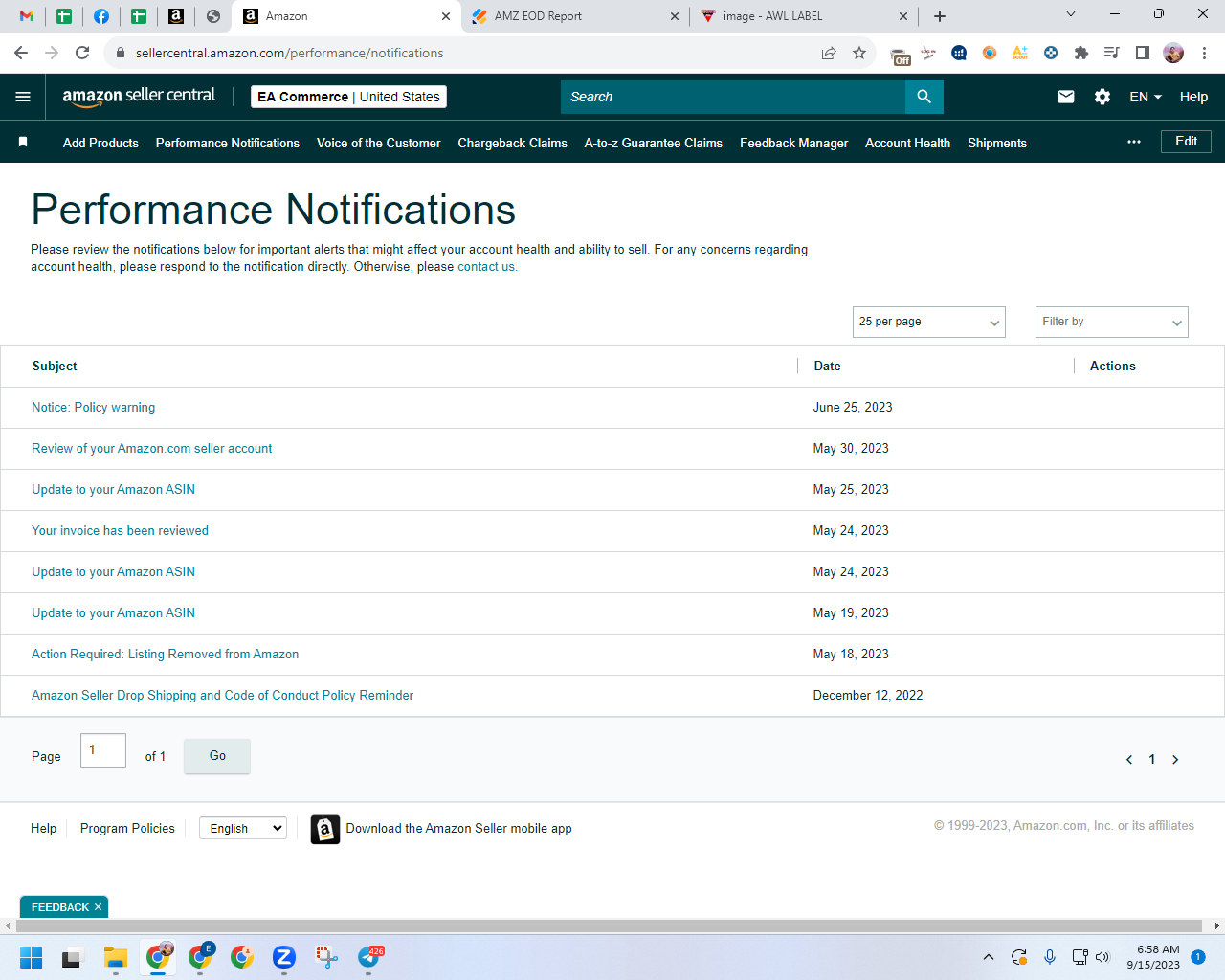Click the page number input box
The width and height of the screenshot is (1225, 980).
(x=103, y=750)
